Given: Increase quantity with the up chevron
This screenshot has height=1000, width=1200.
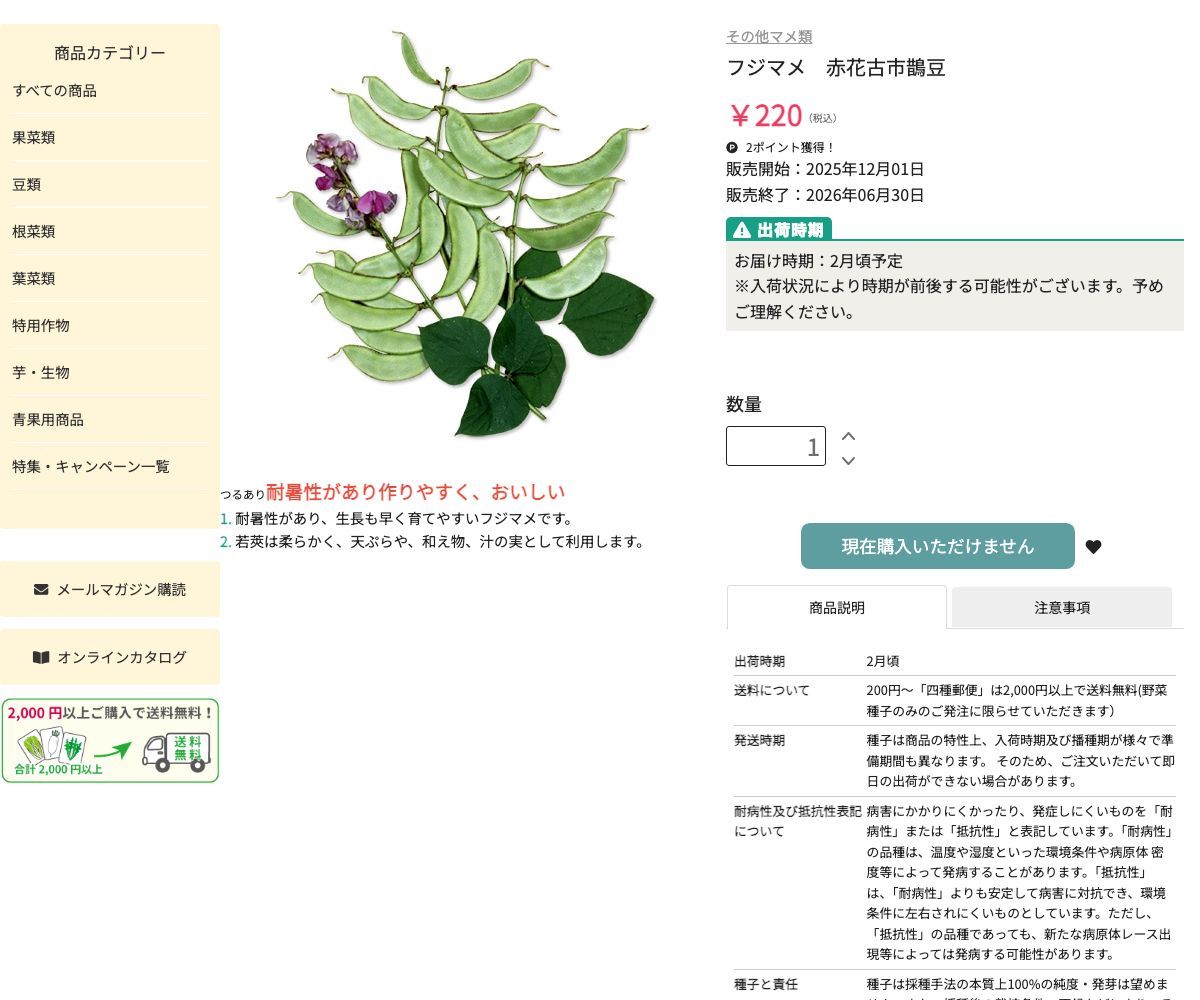Looking at the screenshot, I should click(x=848, y=436).
